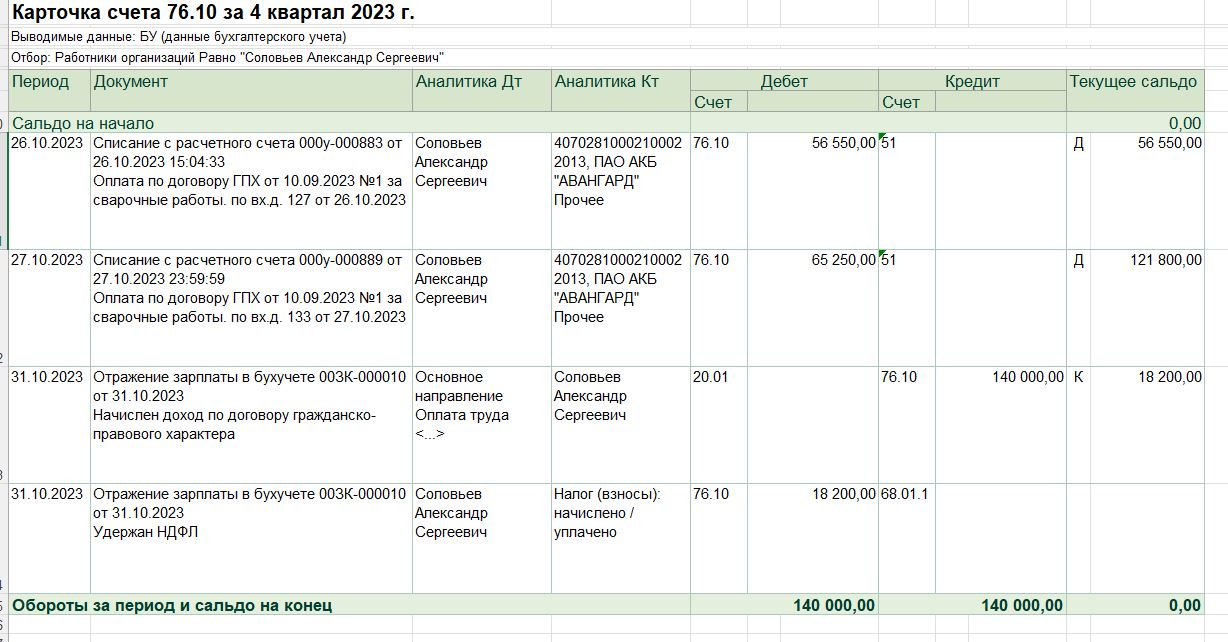Click the "Период" column header

point(40,82)
